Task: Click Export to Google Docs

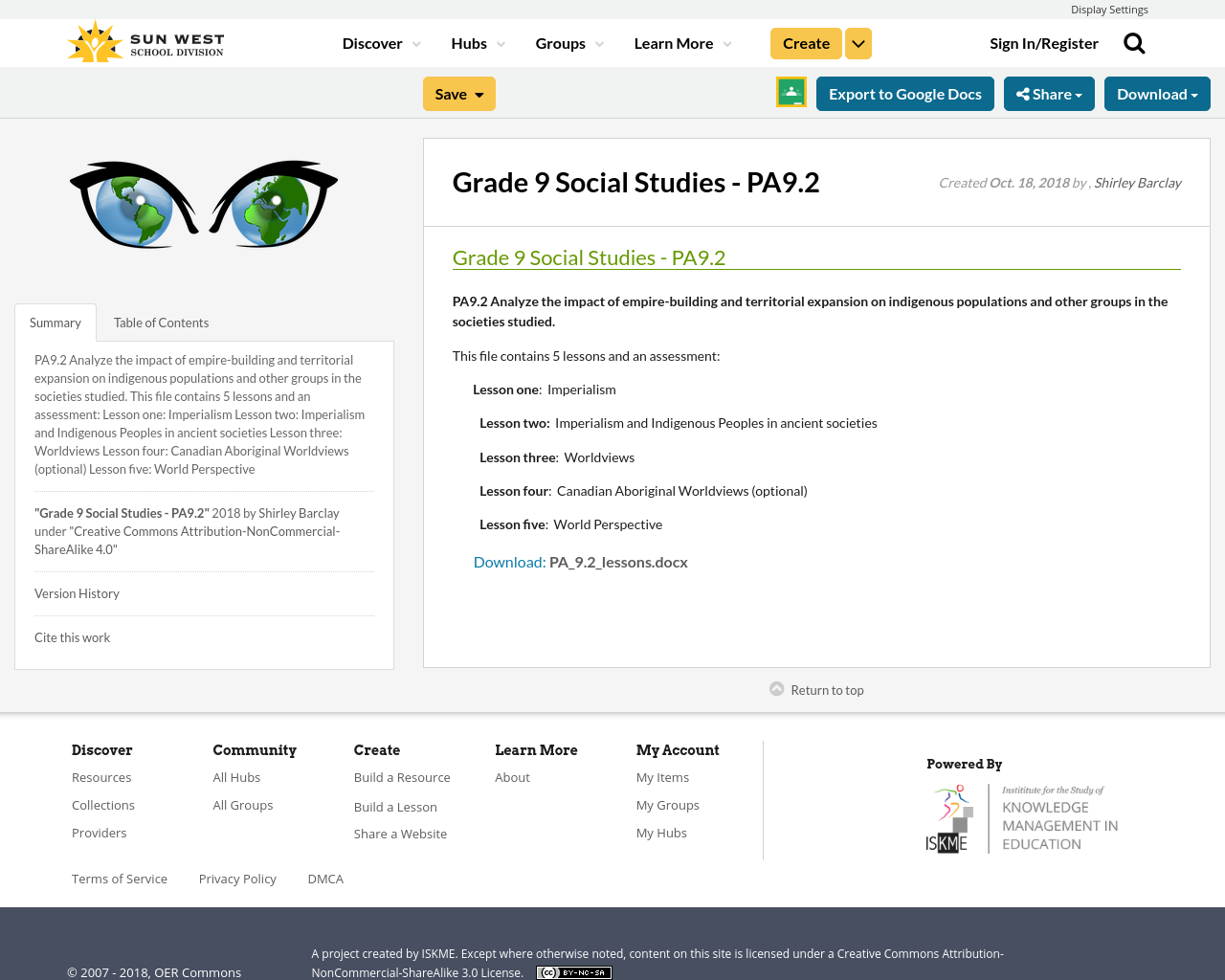Action: [904, 93]
